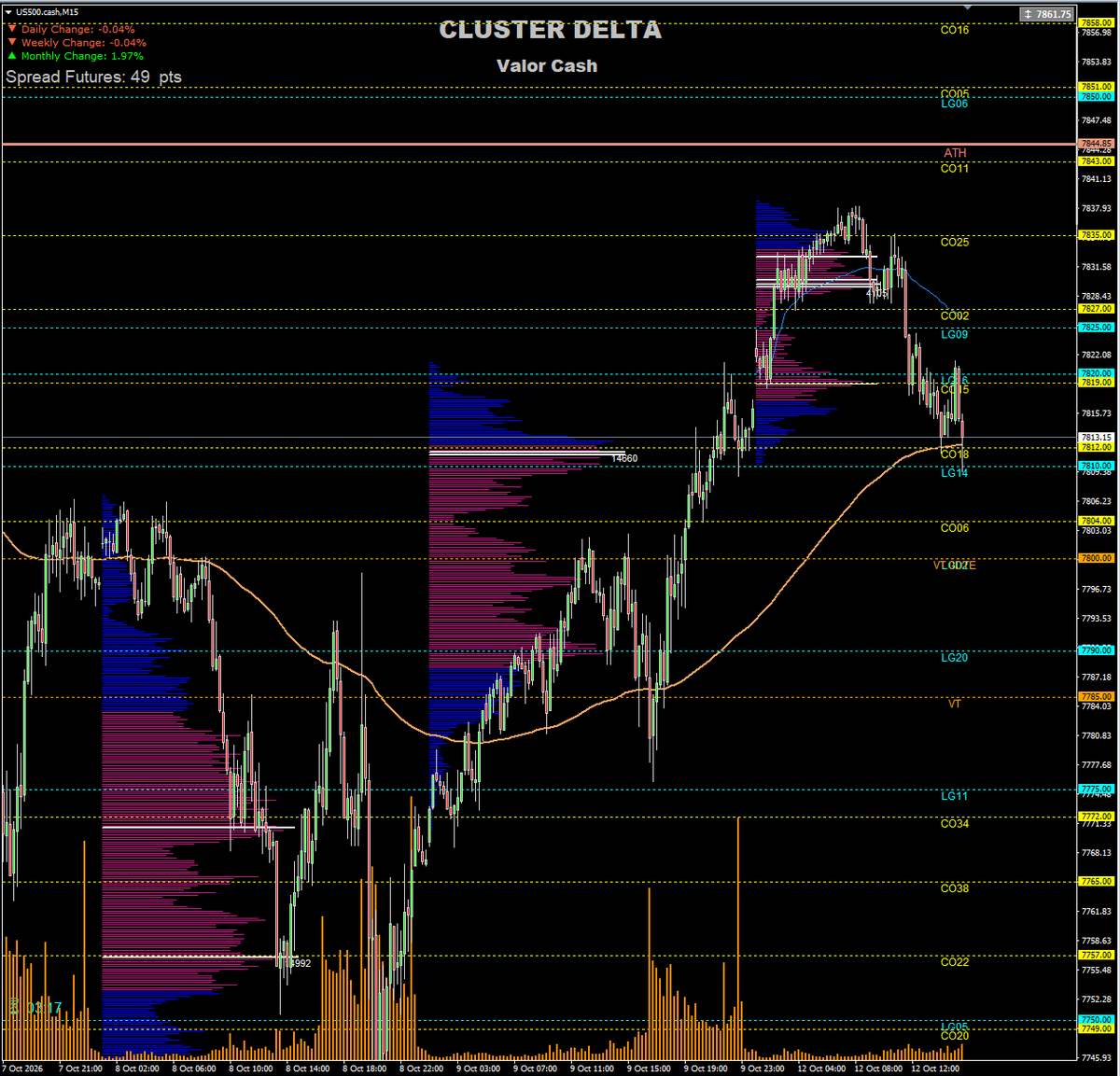
Task: Click the CO20 level label
Action: [x=955, y=1036]
